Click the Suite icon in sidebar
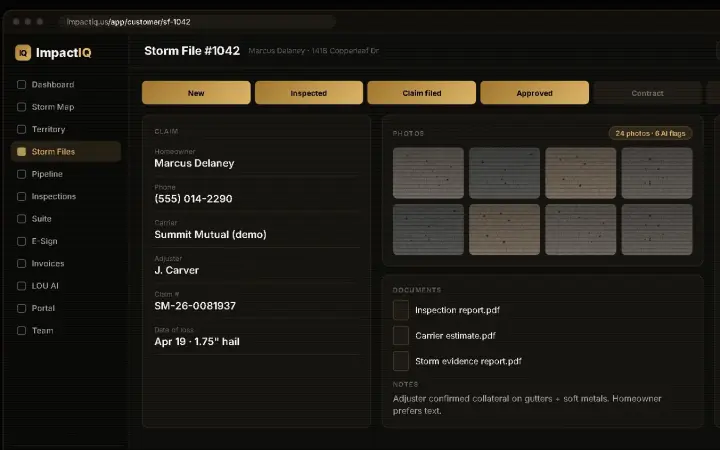The width and height of the screenshot is (720, 450). coord(21,219)
